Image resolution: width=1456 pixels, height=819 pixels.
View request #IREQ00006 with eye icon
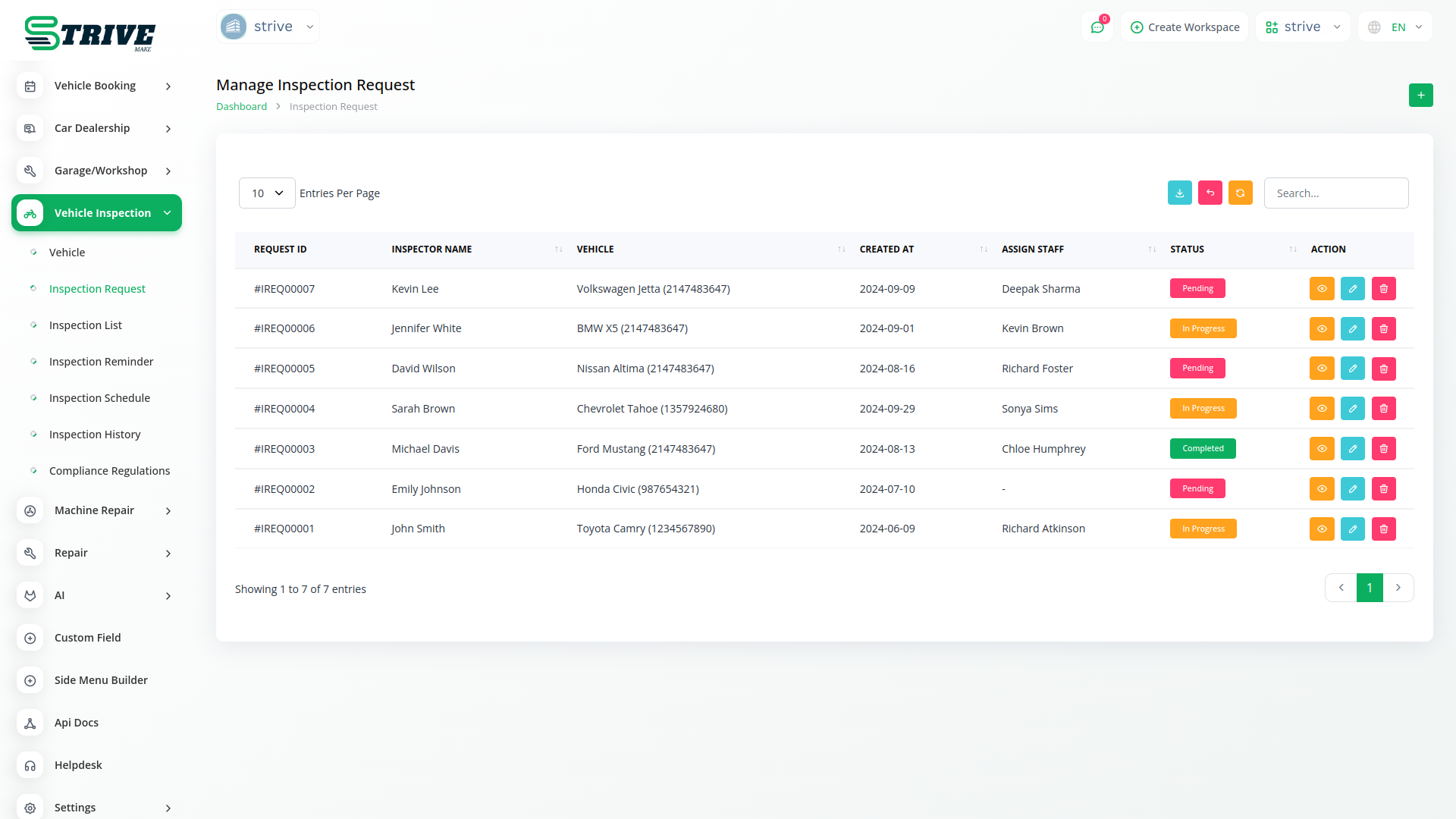[x=1321, y=329]
